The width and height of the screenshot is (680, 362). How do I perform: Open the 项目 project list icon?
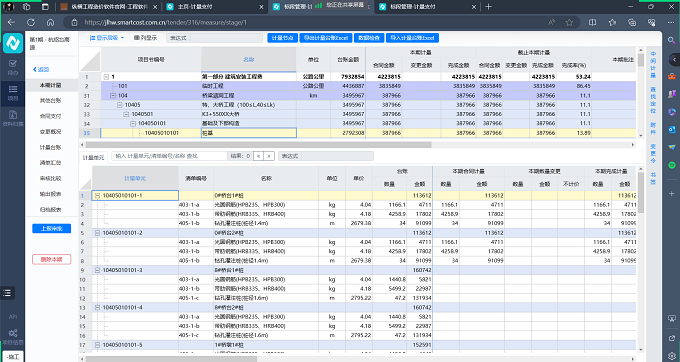13,89
